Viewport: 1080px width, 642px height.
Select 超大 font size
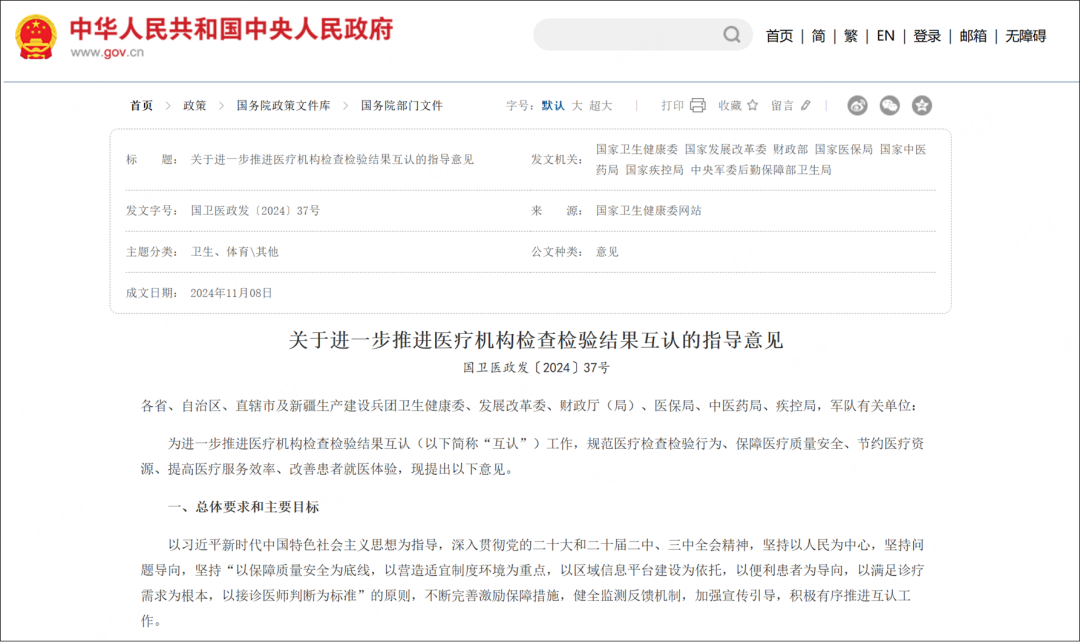601,105
